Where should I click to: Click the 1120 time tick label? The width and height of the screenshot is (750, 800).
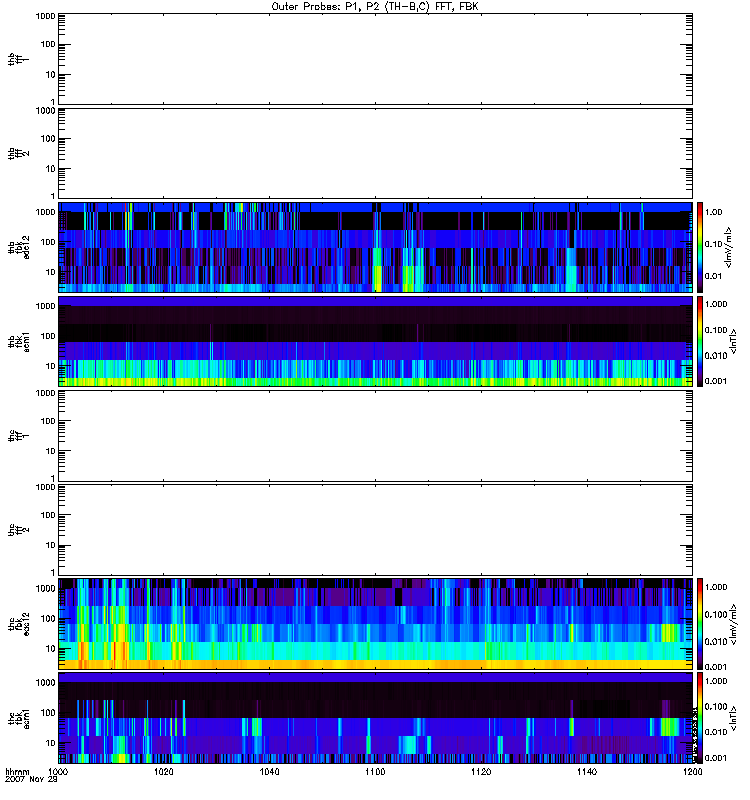(x=480, y=773)
